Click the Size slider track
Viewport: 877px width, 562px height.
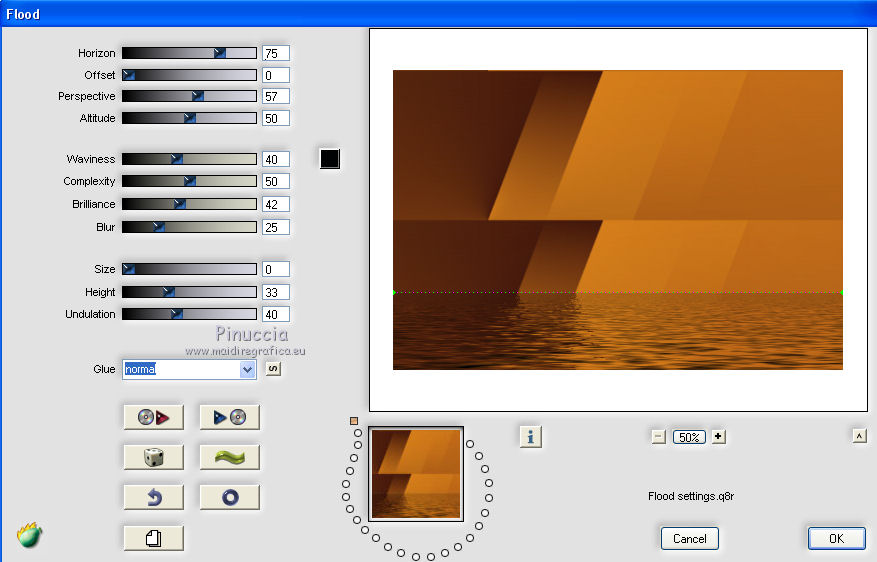coord(189,269)
